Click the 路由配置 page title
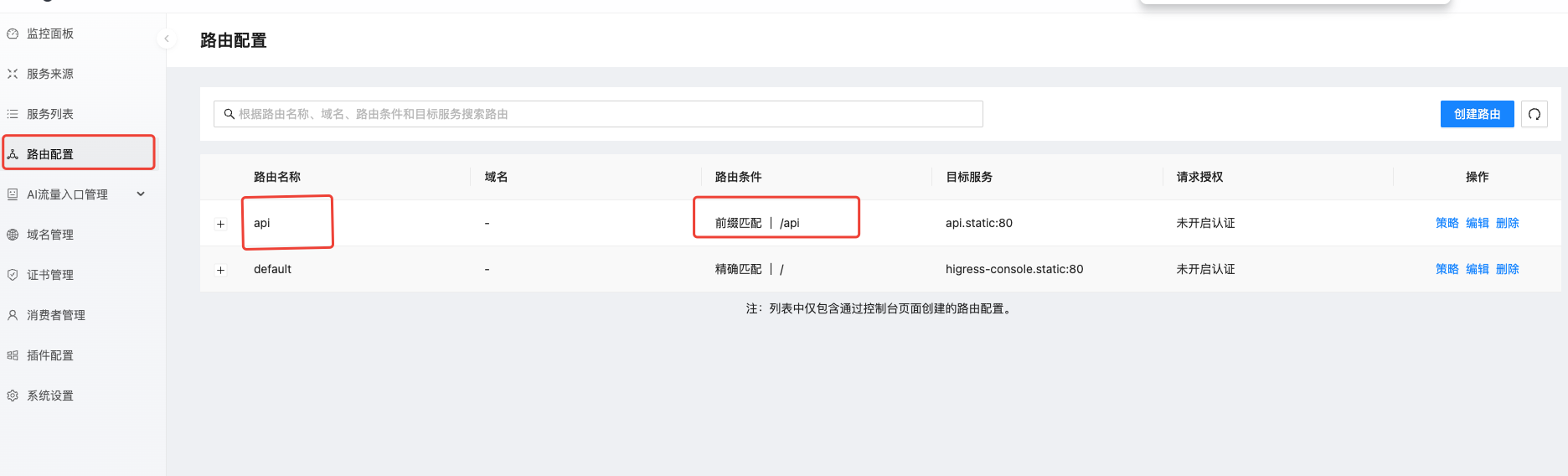Image resolution: width=1568 pixels, height=476 pixels. tap(234, 40)
